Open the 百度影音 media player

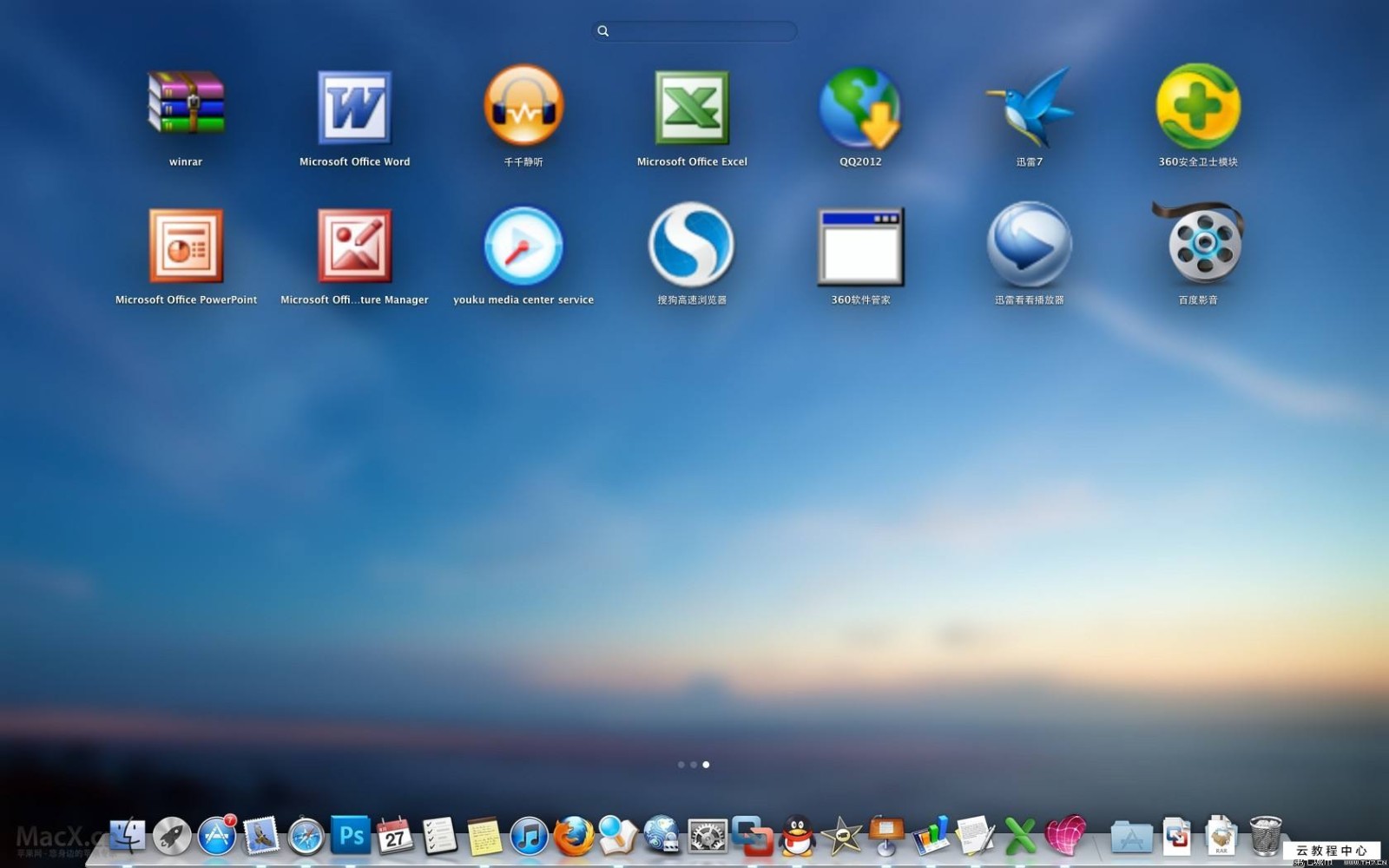click(x=1196, y=247)
